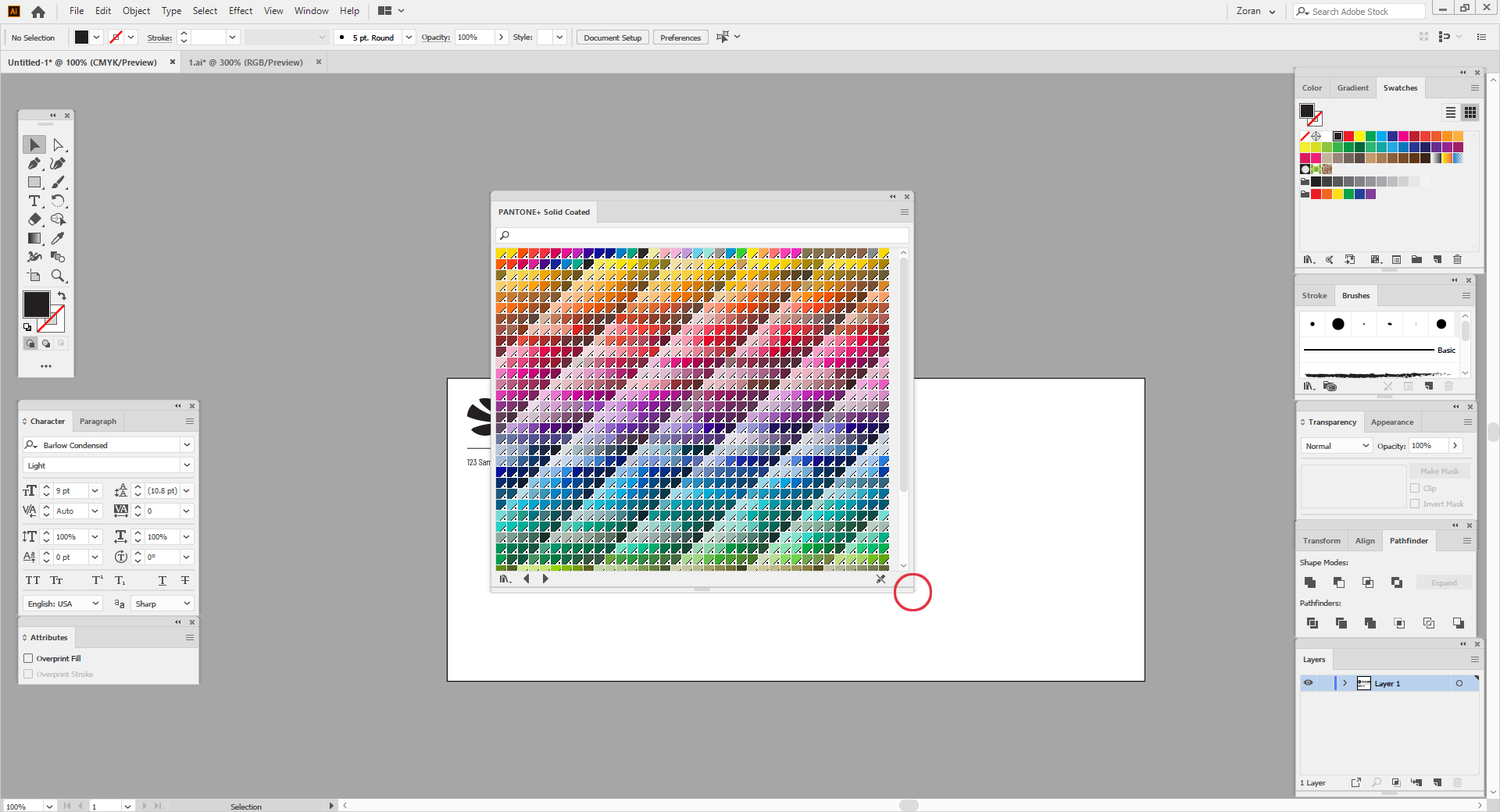Image resolution: width=1500 pixels, height=812 pixels.
Task: Click the control bar fill color swatch
Action: (x=81, y=37)
